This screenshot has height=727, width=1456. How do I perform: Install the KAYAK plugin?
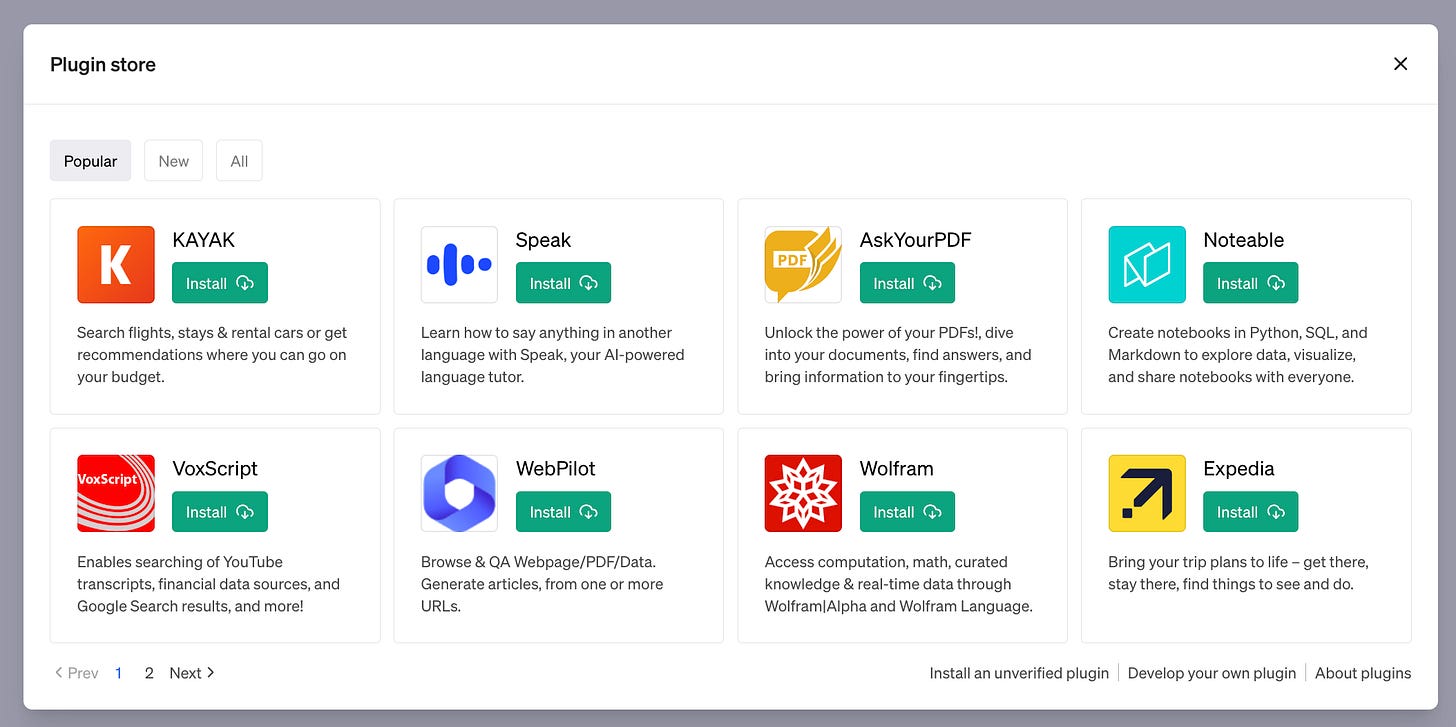pos(219,282)
